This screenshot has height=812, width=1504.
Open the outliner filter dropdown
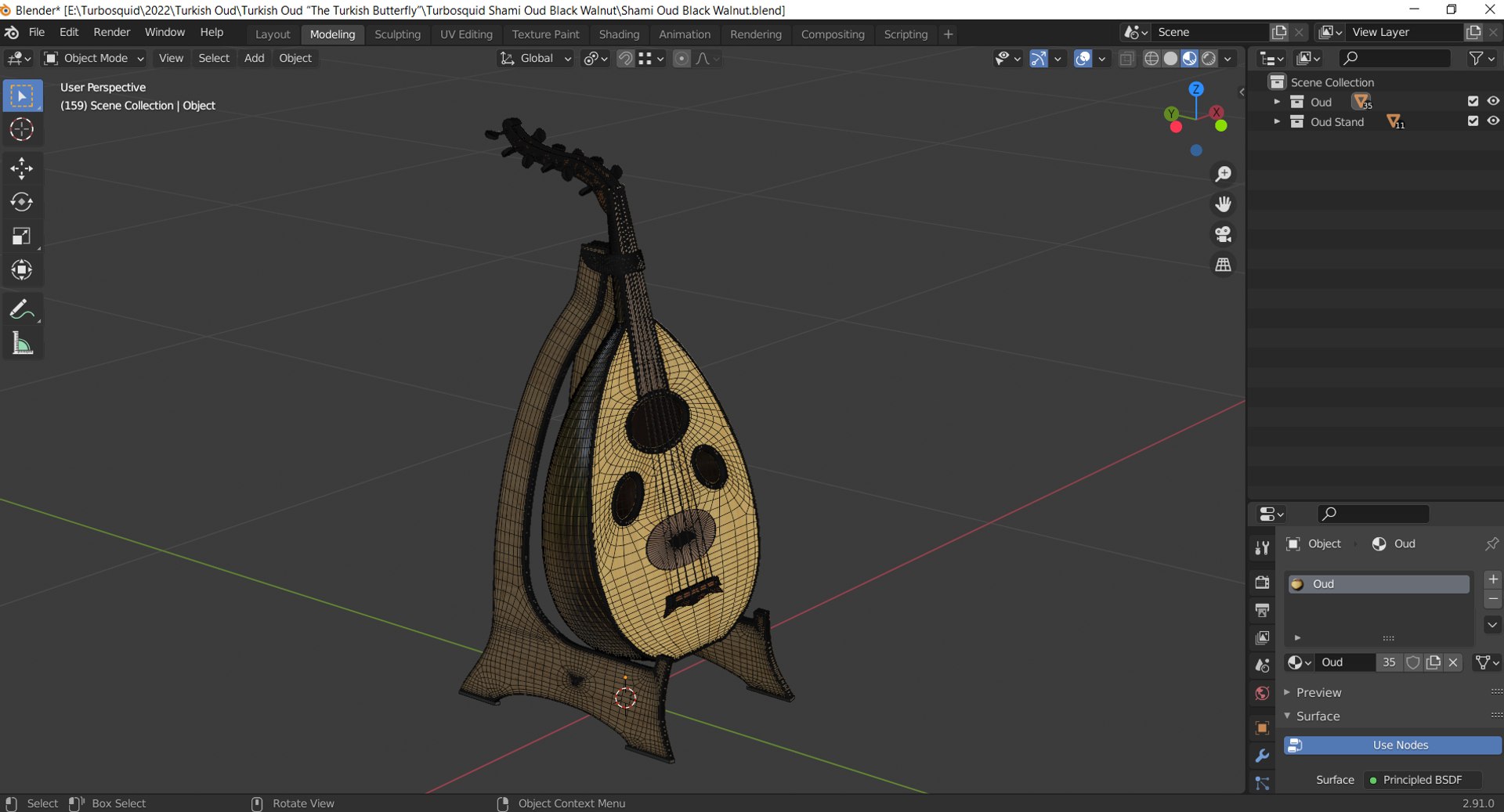[1481, 58]
